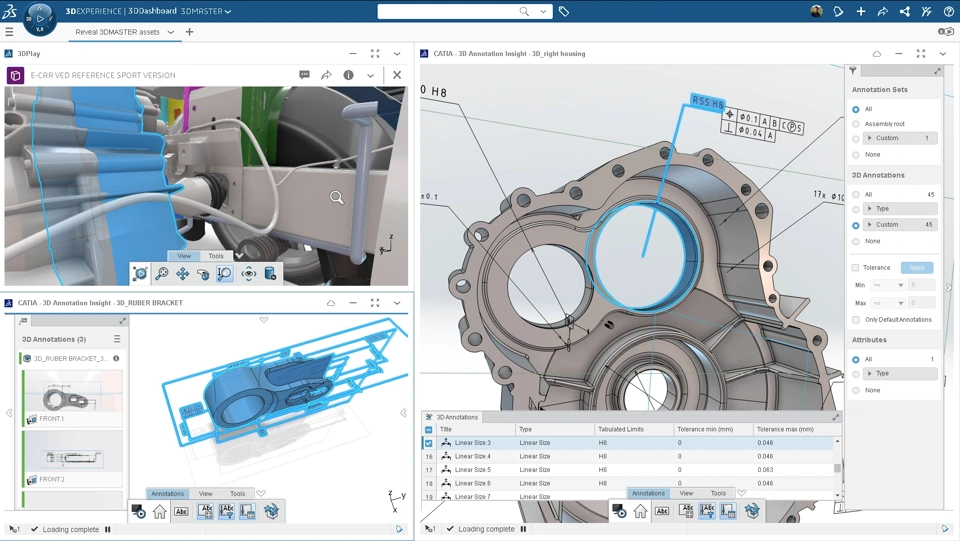Screen dimensions: 960x541
Task: Select the Linear Size.4 table row
Action: (473, 456)
